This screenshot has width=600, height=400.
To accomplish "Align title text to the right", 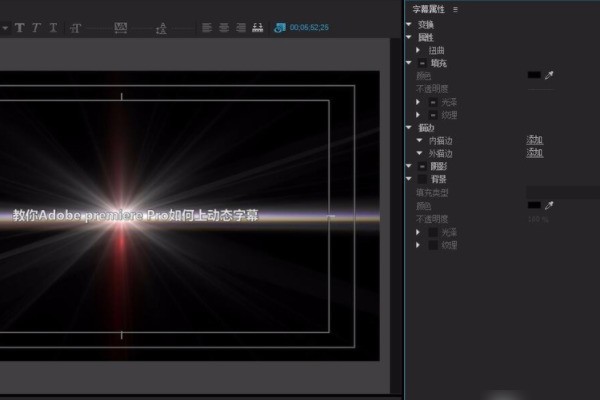I will point(240,27).
